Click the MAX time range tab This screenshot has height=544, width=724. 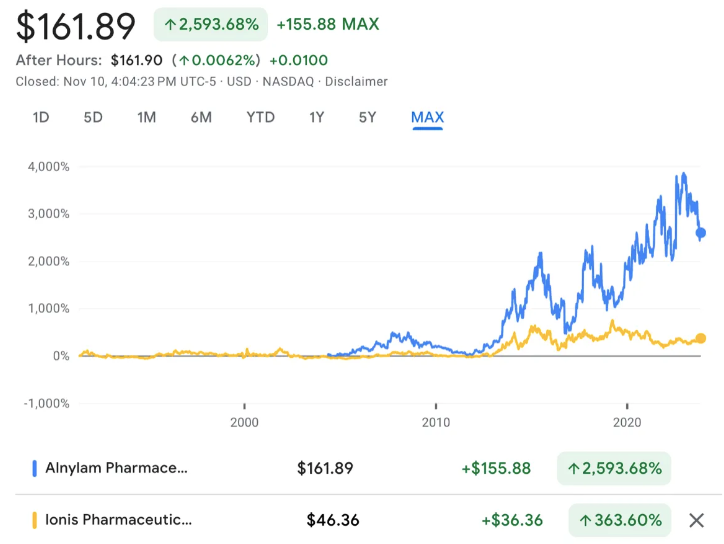click(427, 117)
